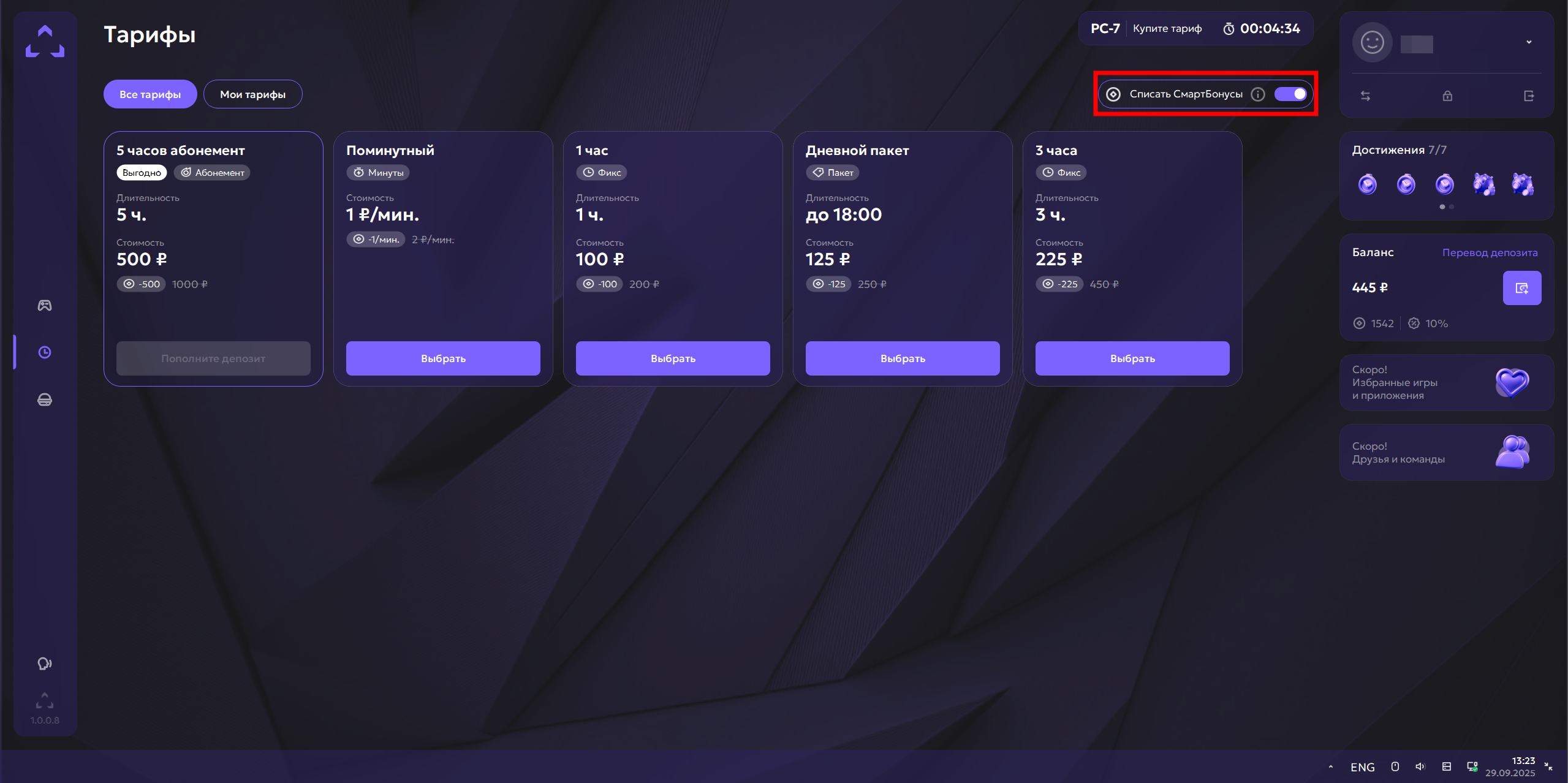
Task: Click the -125 bonus chip
Action: 828,284
